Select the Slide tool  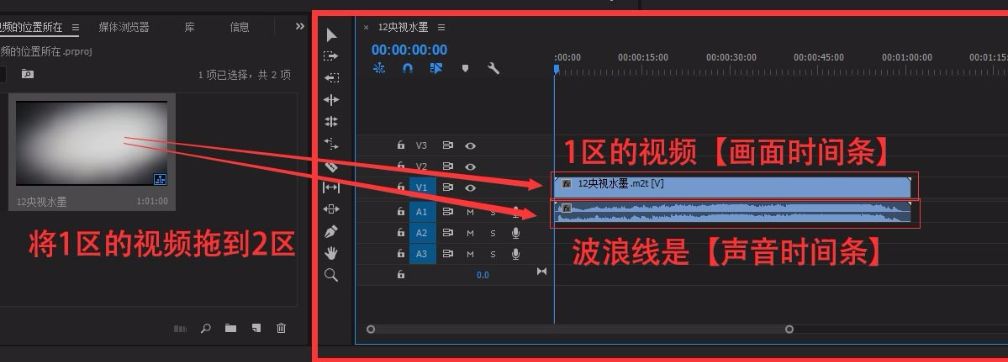(331, 209)
